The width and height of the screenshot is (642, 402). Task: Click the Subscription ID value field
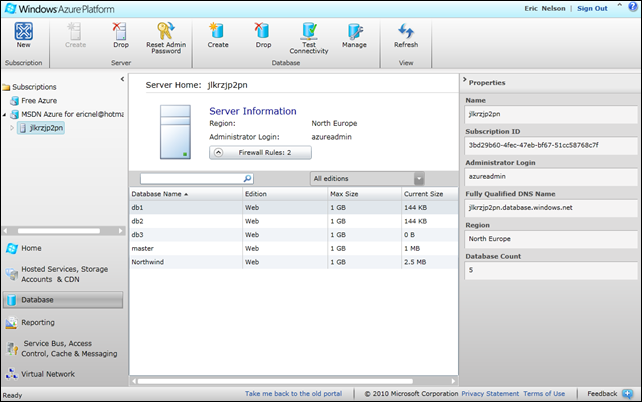tap(551, 145)
